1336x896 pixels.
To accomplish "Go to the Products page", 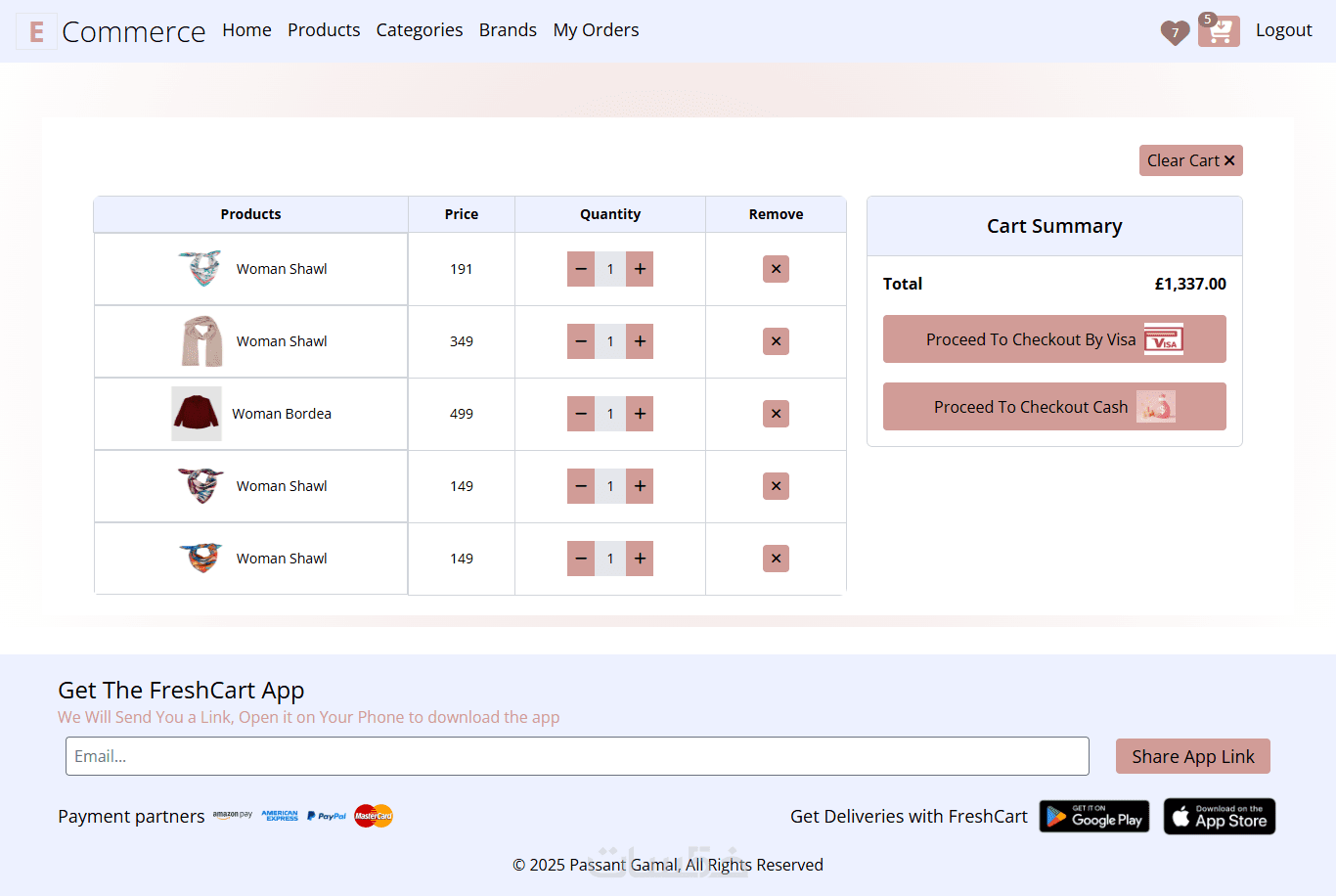I will (x=324, y=30).
